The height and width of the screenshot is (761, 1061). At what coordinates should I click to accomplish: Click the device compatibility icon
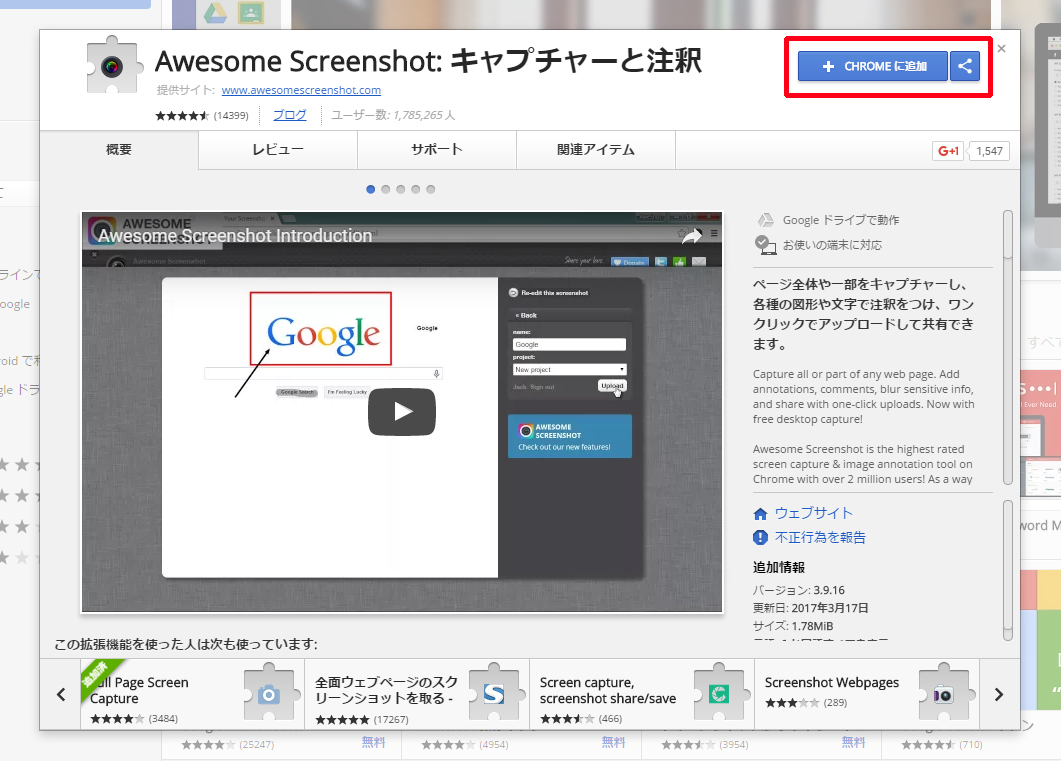765,245
